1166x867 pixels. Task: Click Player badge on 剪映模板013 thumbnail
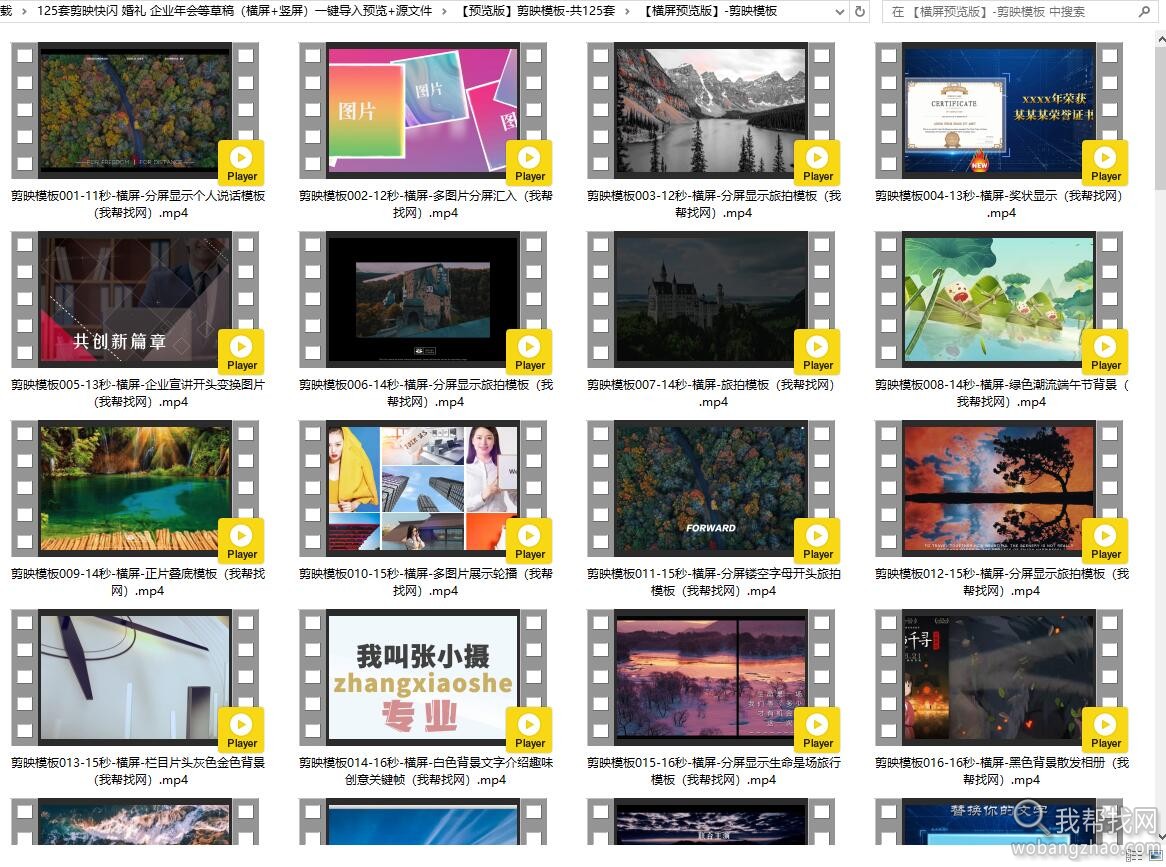(x=241, y=729)
